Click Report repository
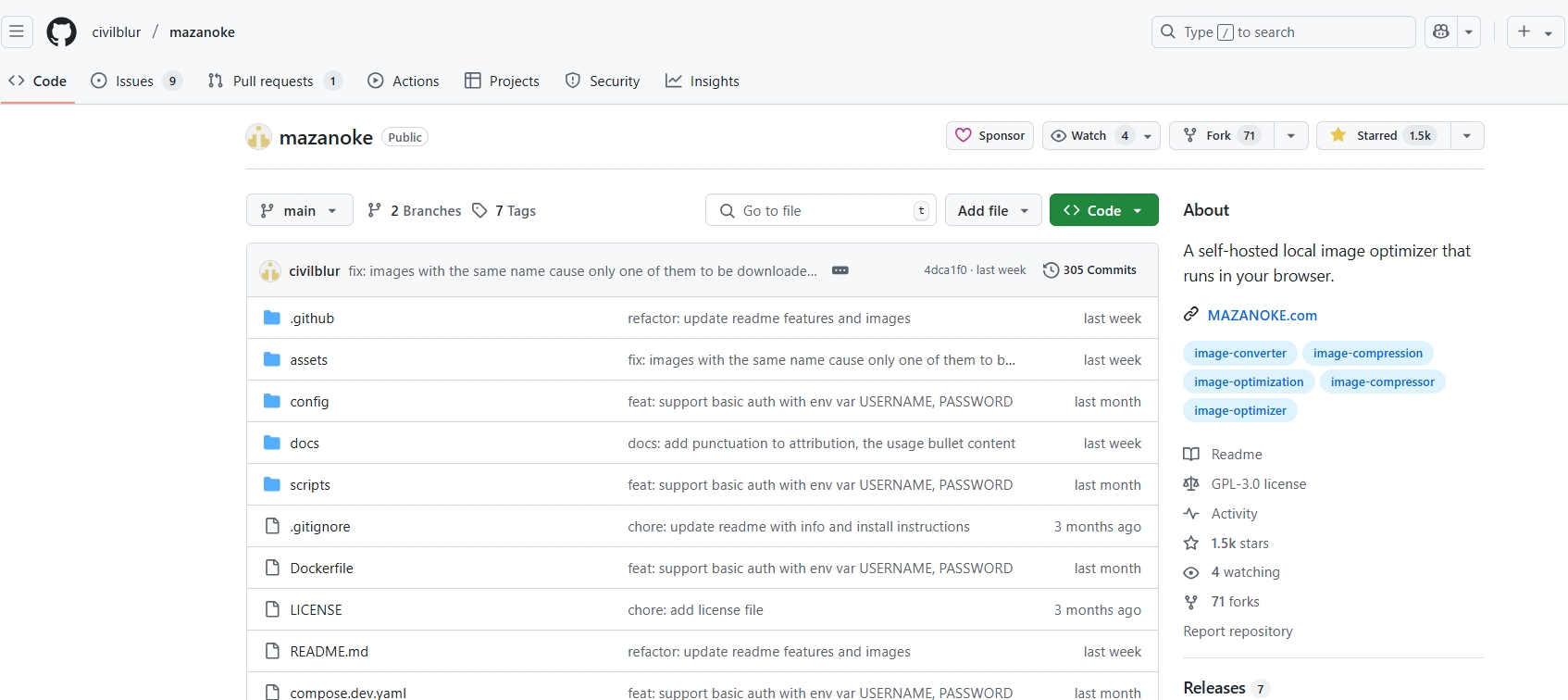This screenshot has height=700, width=1568. click(1238, 631)
